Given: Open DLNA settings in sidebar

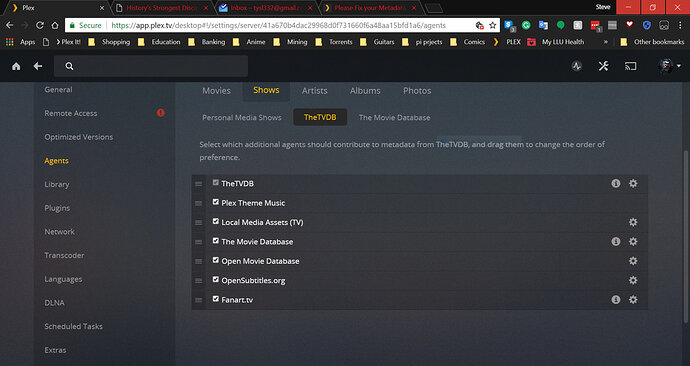Looking at the screenshot, I should pyautogui.click(x=55, y=303).
